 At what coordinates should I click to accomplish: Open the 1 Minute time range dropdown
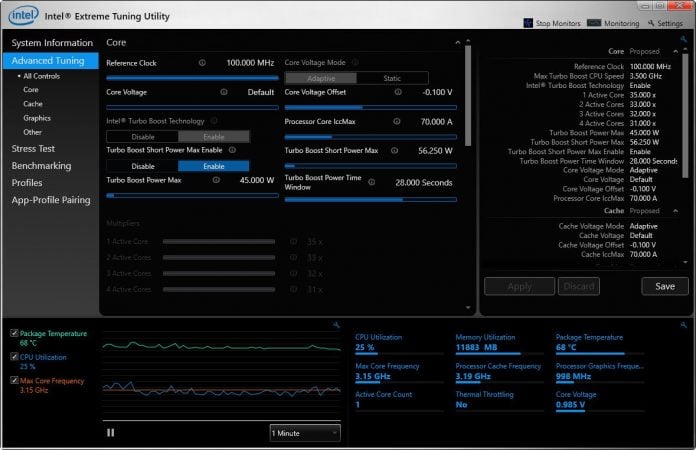[x=305, y=433]
